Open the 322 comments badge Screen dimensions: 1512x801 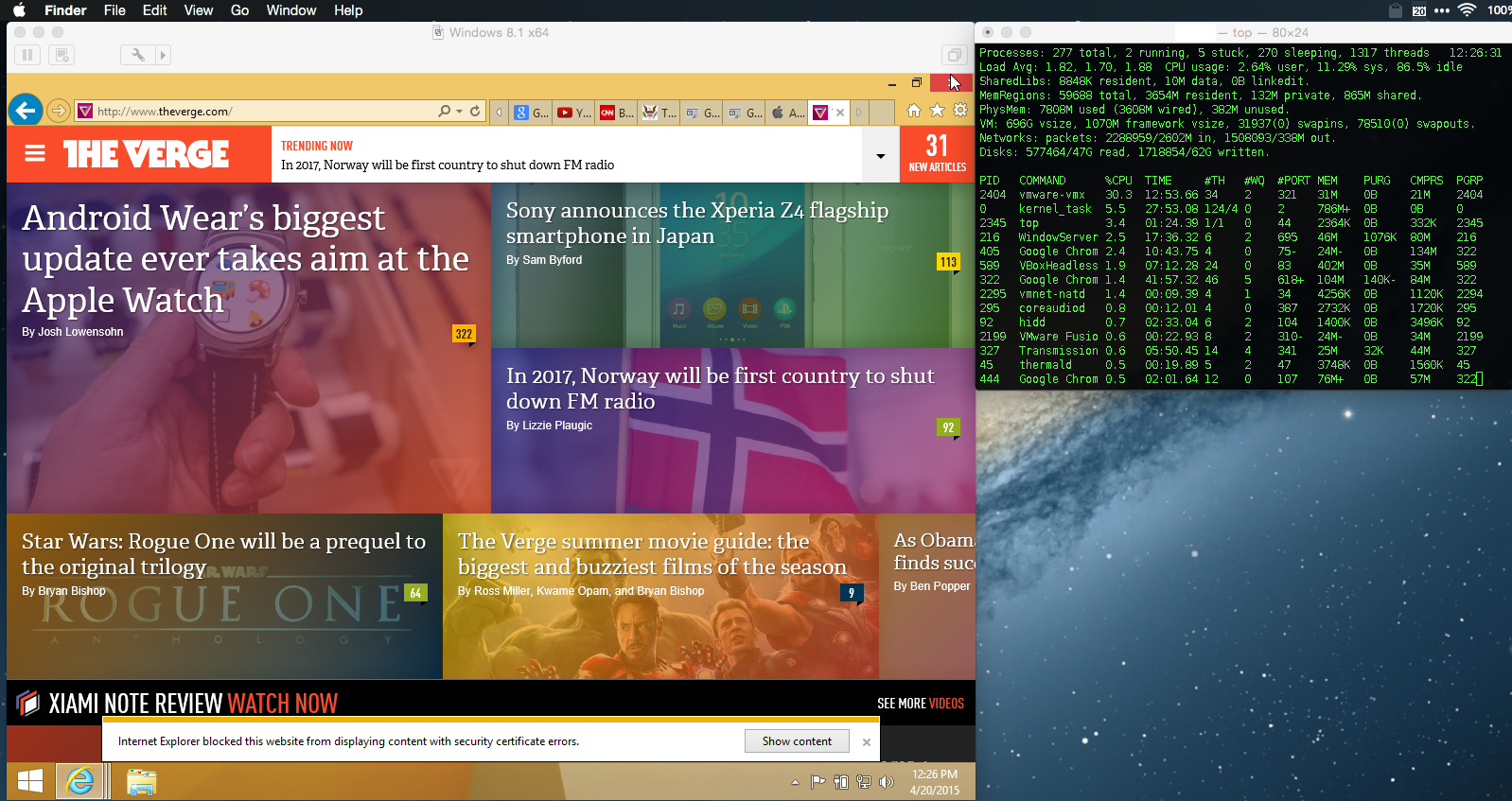(464, 334)
